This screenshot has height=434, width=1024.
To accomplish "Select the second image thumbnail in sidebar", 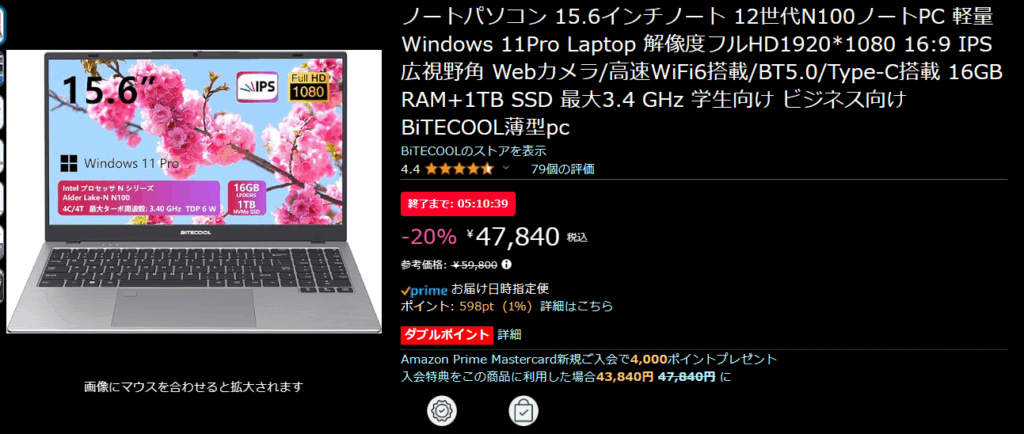I will click(x=2, y=70).
